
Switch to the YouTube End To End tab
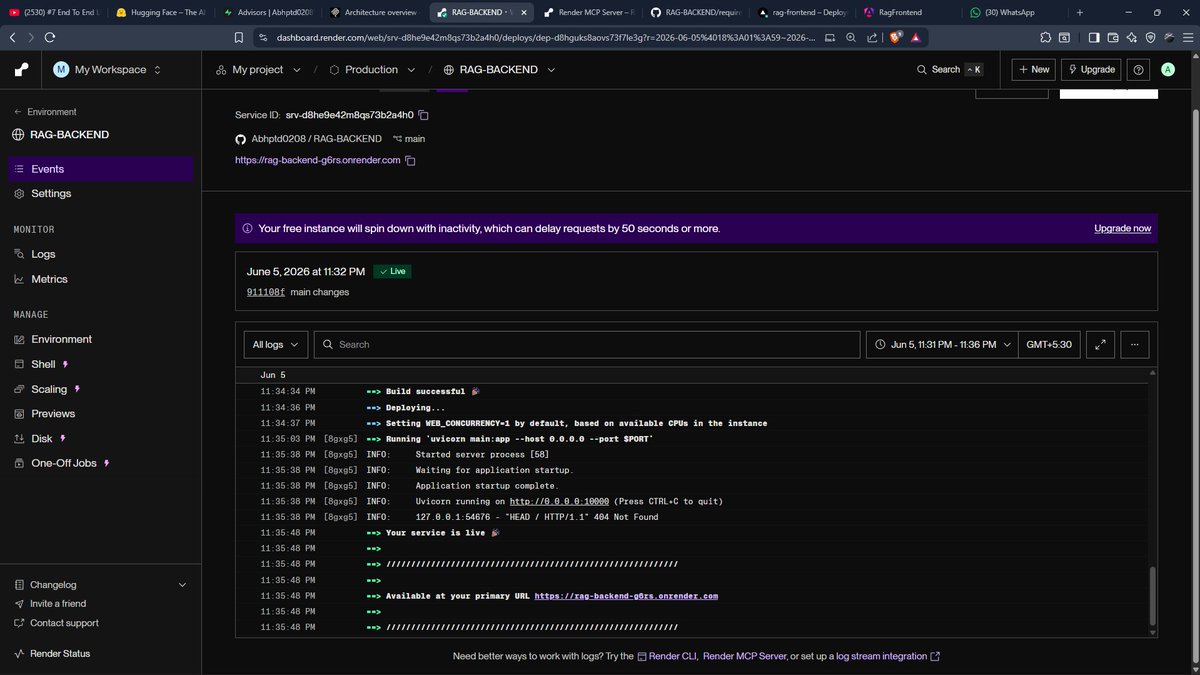pyautogui.click(x=52, y=12)
